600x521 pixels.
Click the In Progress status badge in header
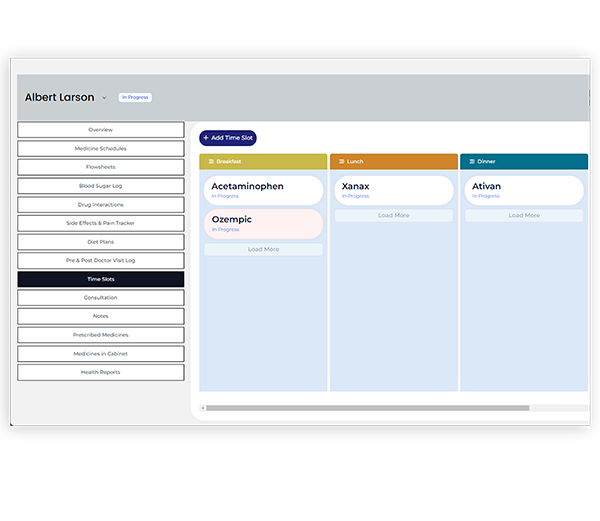pos(134,98)
